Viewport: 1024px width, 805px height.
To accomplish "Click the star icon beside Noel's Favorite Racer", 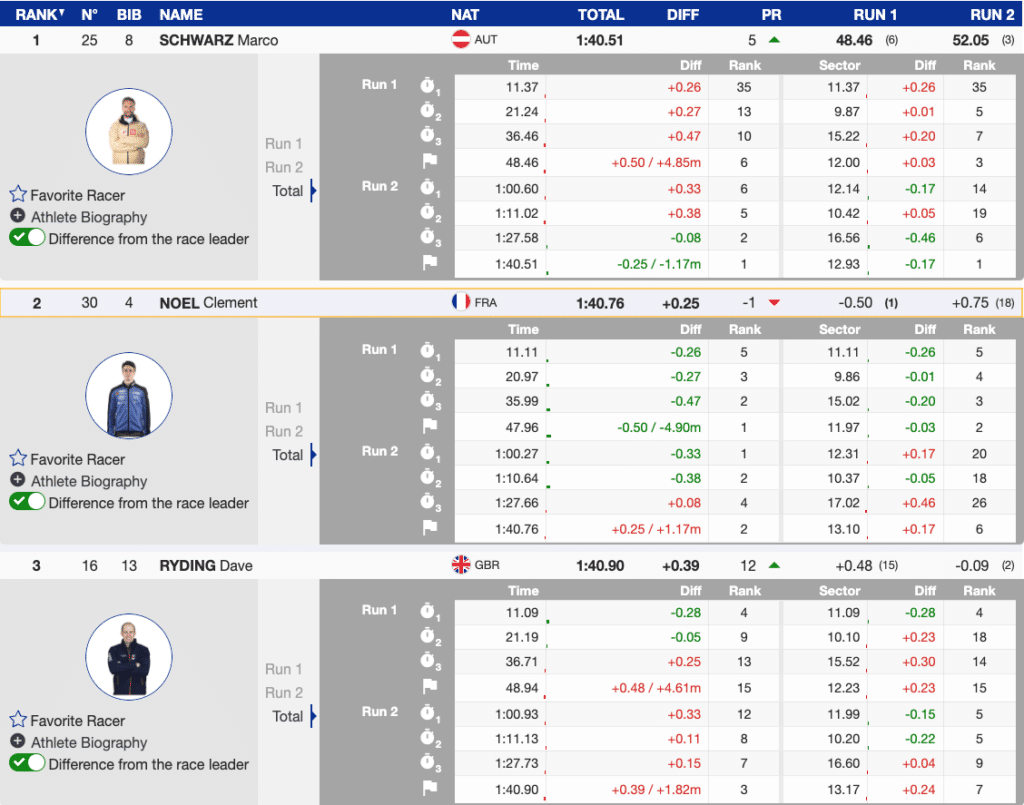I will 18,459.
